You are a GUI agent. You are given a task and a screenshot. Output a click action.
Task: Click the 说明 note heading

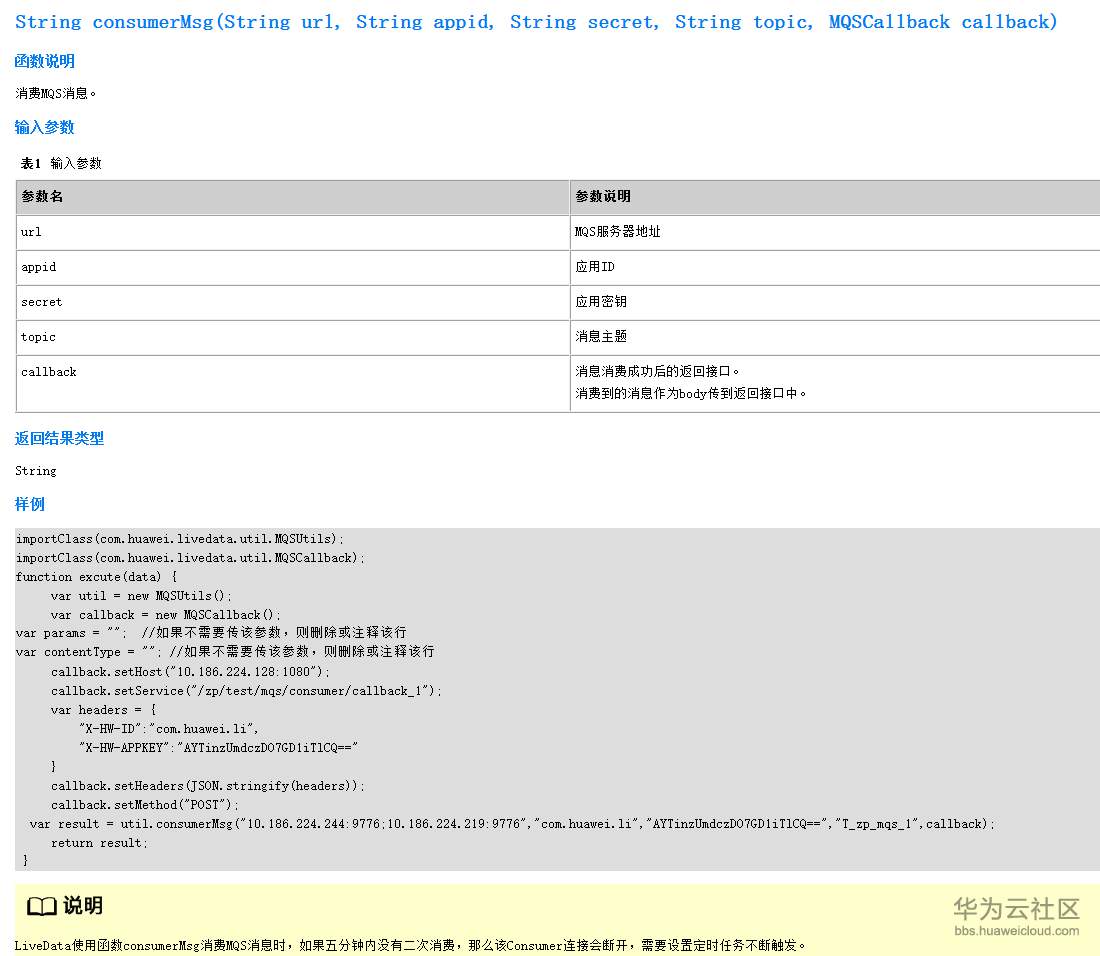83,905
